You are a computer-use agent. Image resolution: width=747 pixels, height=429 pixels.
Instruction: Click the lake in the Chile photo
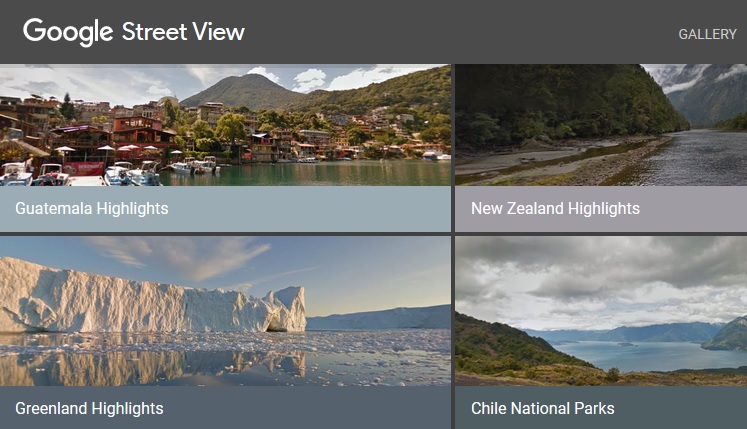pos(640,355)
